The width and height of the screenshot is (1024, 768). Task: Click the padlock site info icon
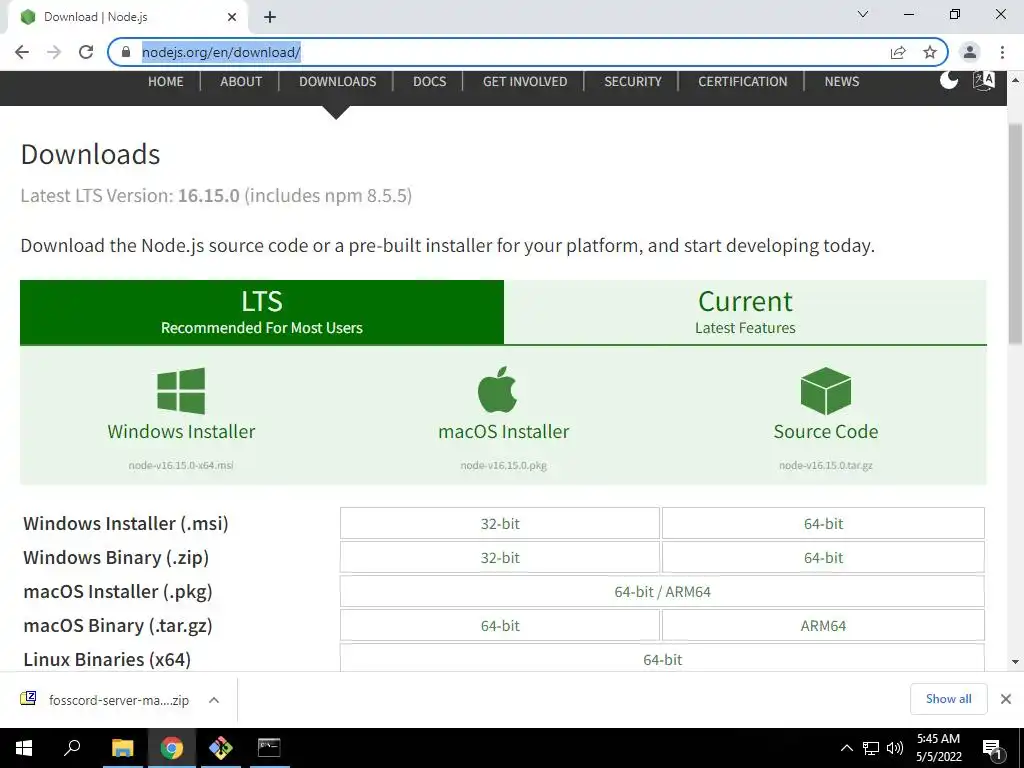pyautogui.click(x=126, y=52)
